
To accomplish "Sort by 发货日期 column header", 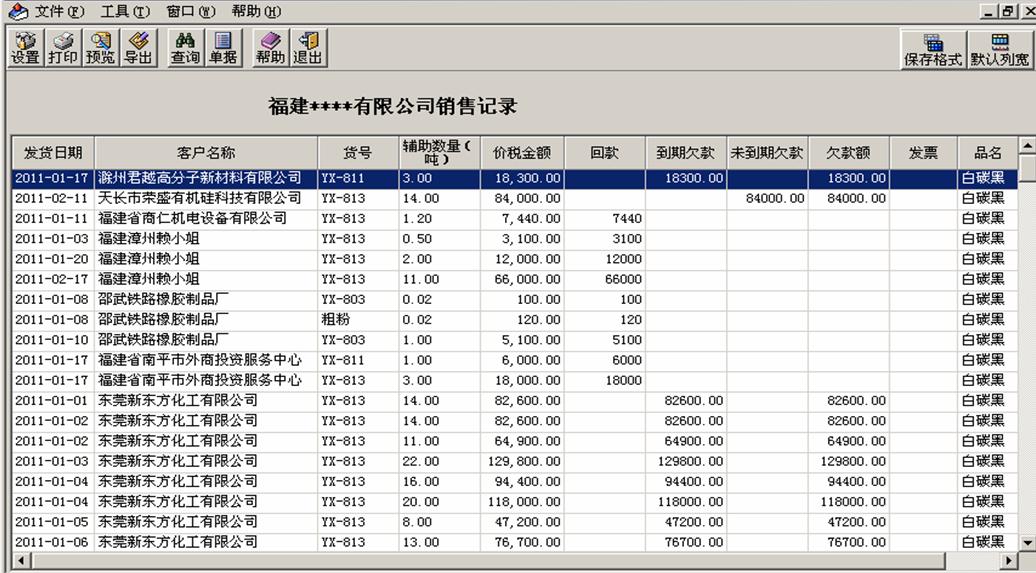I will click(x=53, y=153).
